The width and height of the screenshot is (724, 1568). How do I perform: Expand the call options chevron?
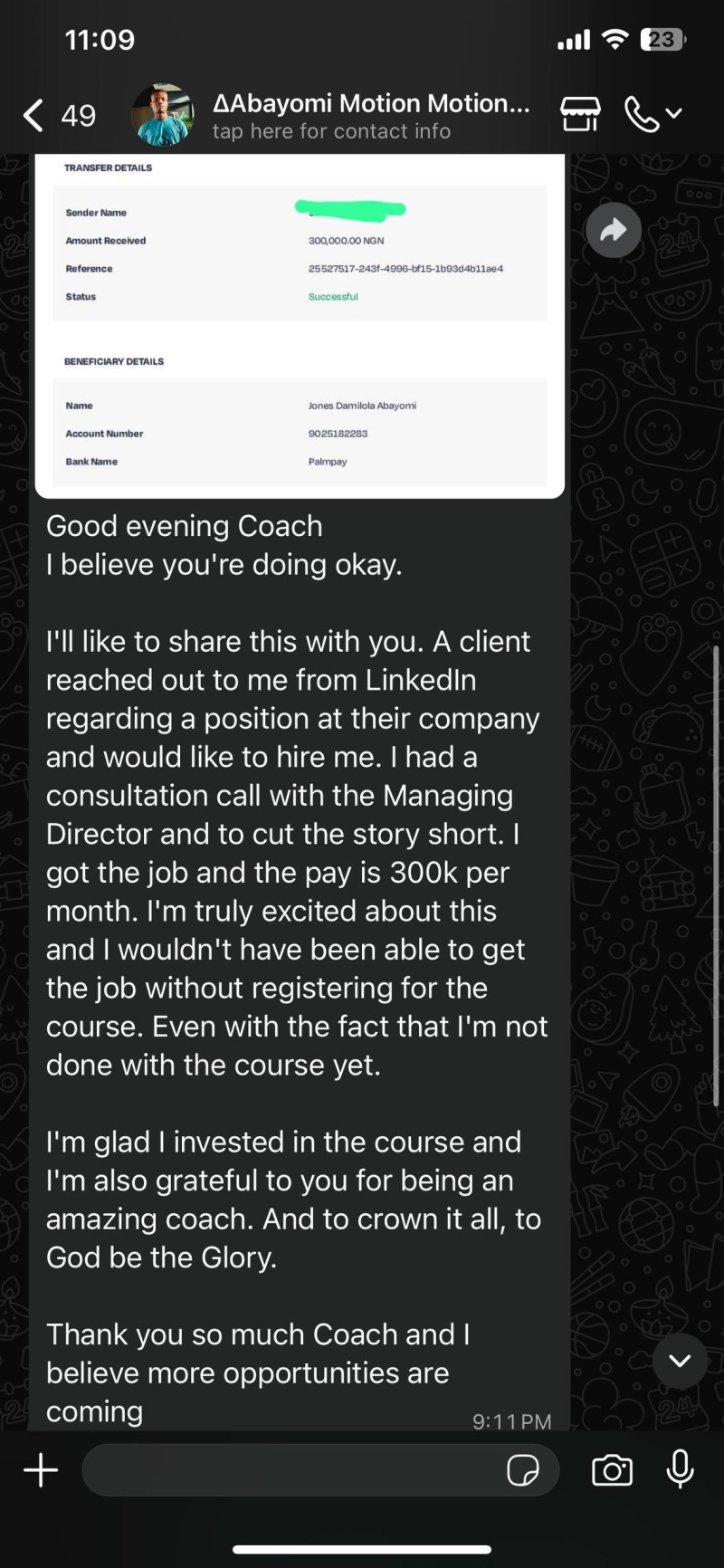[673, 114]
